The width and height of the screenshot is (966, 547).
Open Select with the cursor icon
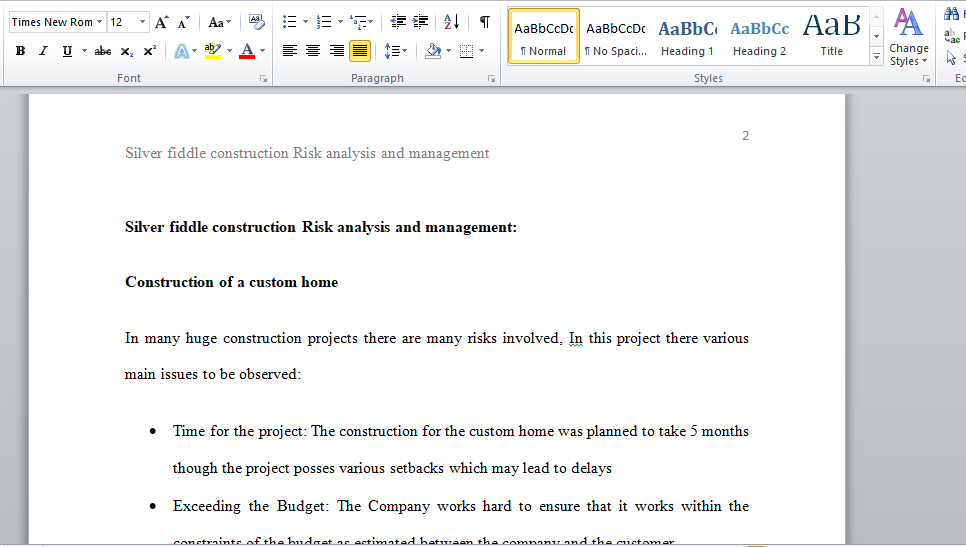click(x=952, y=58)
